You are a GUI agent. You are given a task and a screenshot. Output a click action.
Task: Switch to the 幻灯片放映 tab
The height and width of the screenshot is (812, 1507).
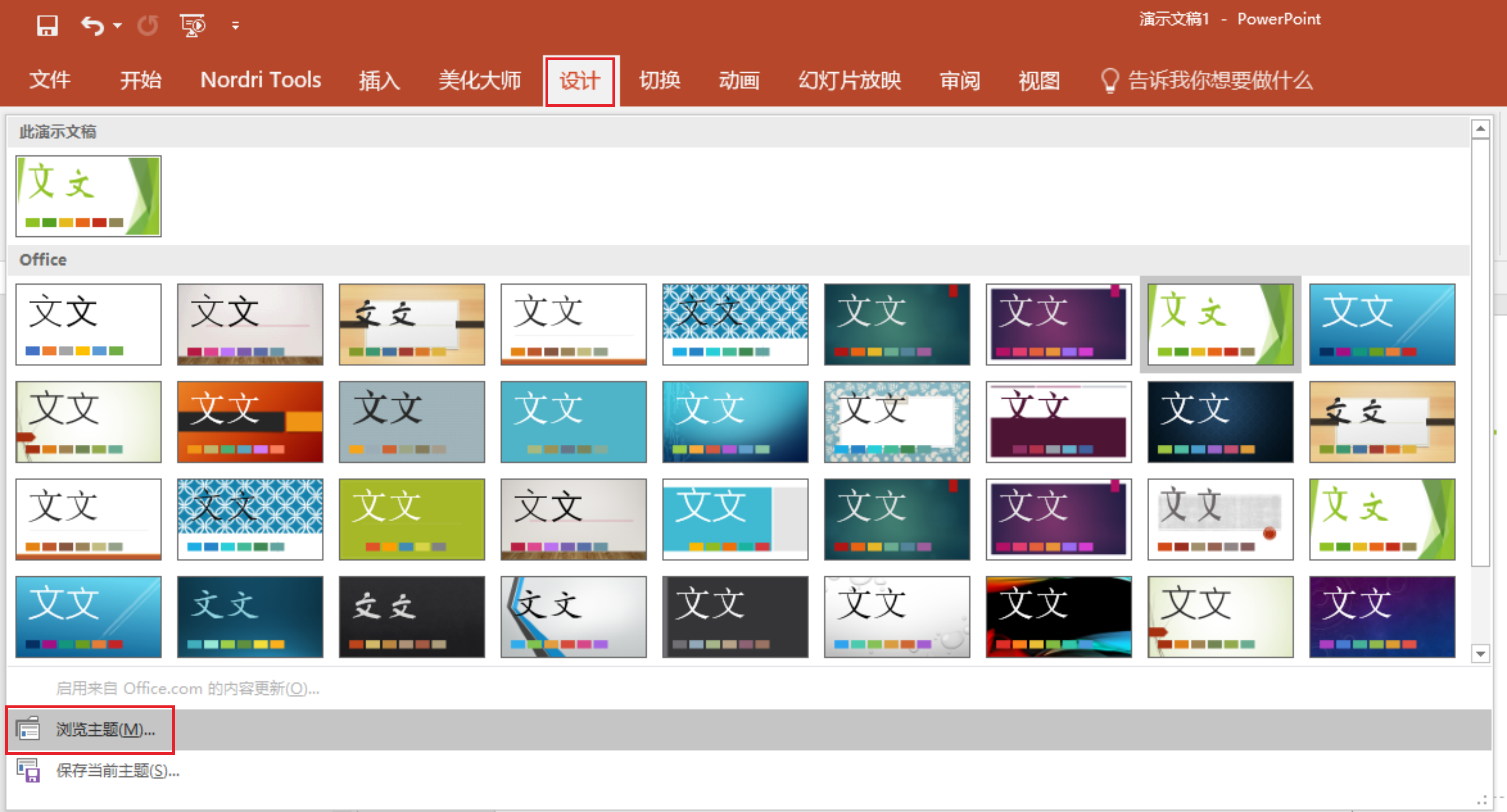click(849, 81)
